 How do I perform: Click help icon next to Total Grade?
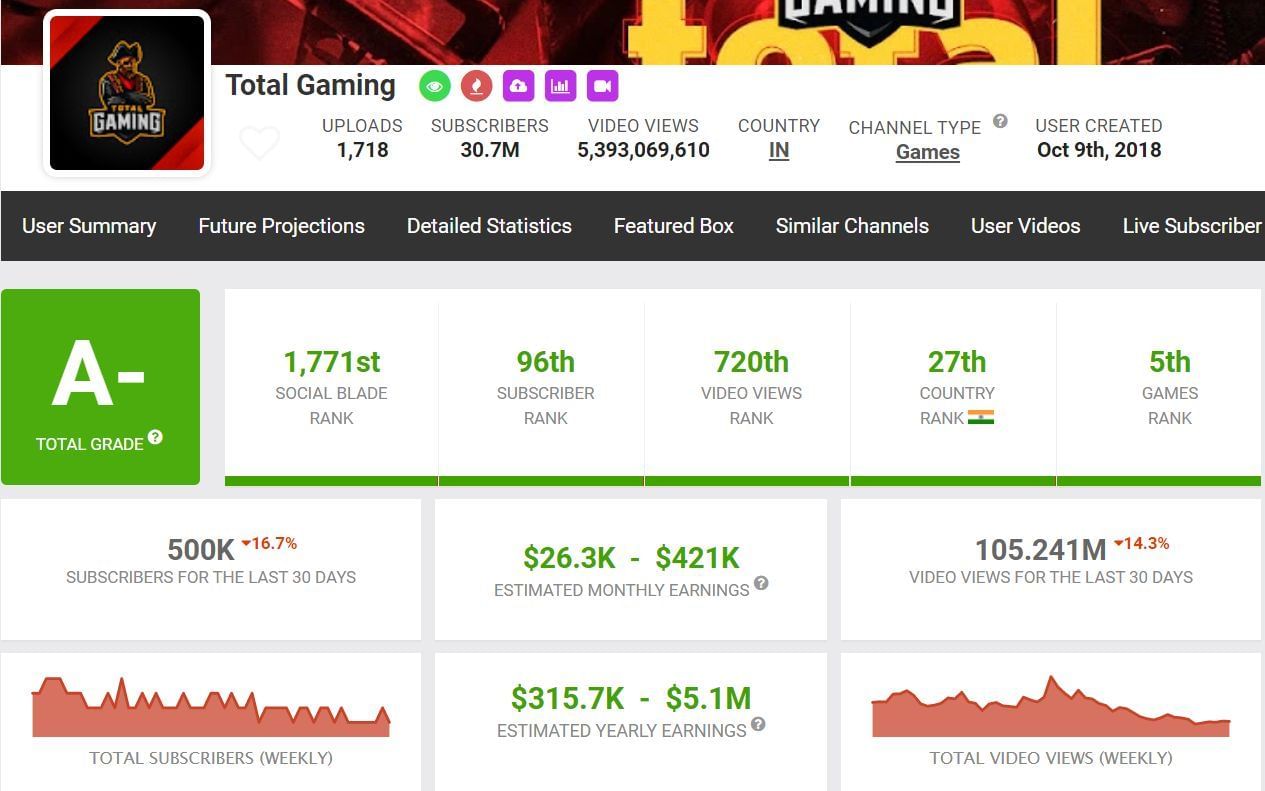point(155,437)
